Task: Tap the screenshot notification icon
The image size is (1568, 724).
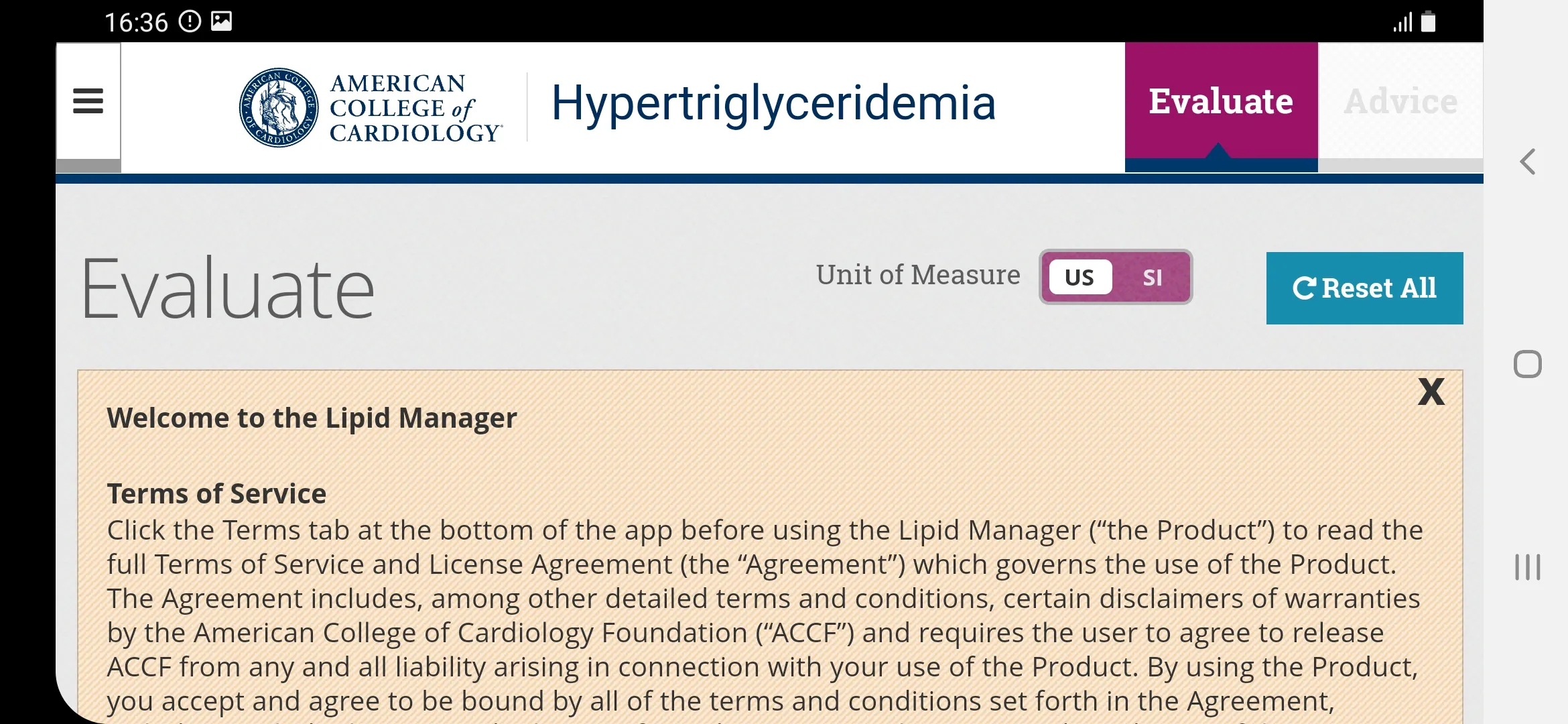Action: [222, 21]
